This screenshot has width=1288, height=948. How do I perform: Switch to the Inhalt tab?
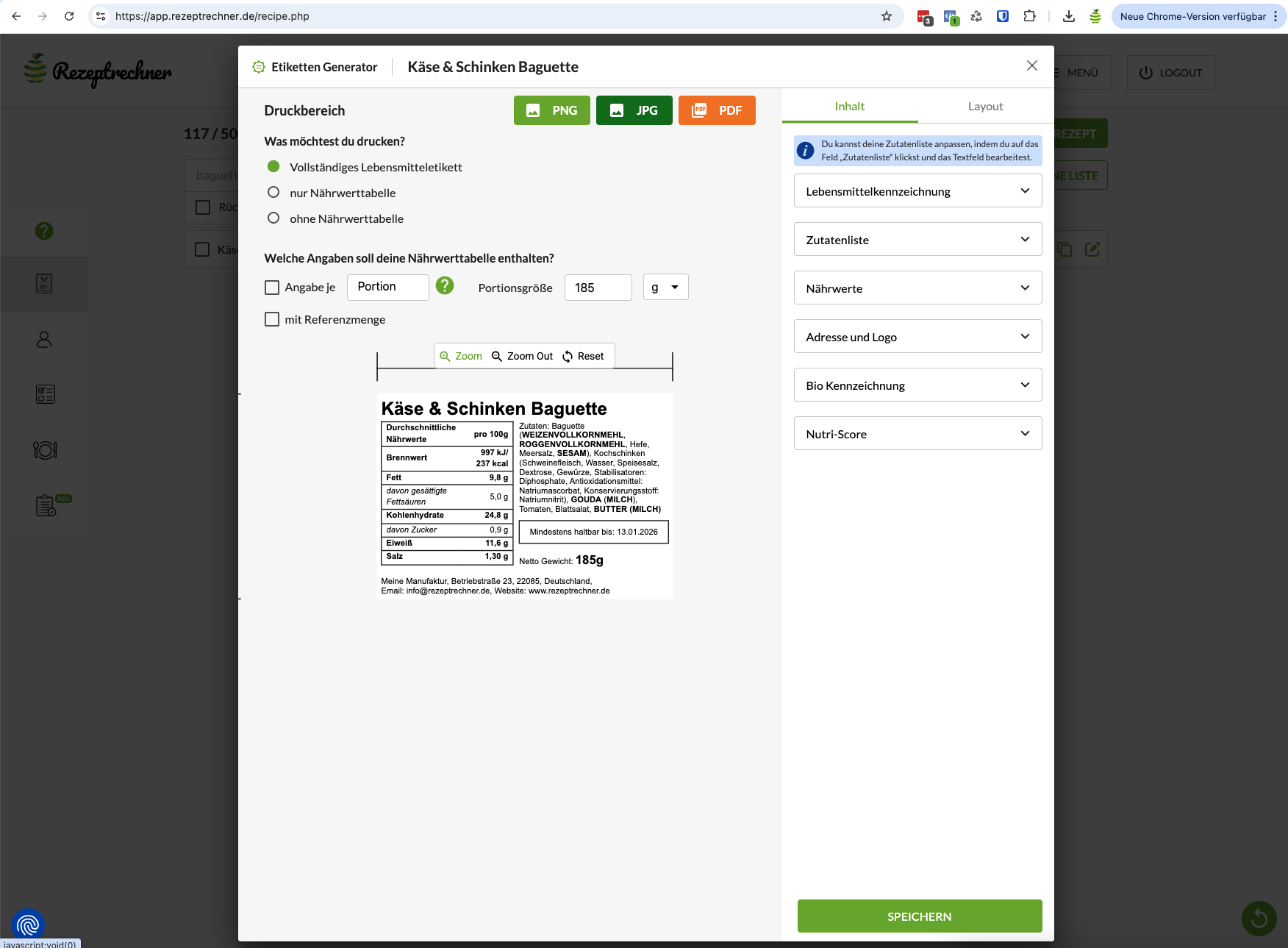pyautogui.click(x=849, y=107)
